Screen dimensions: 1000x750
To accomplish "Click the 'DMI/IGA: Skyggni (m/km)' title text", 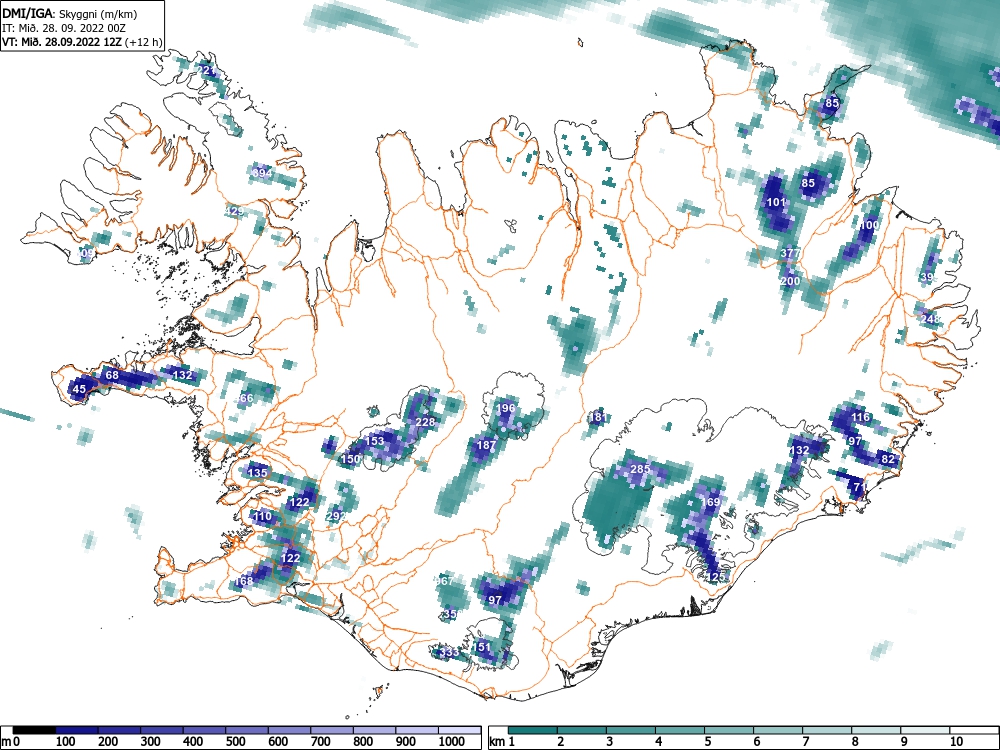I will pos(70,14).
